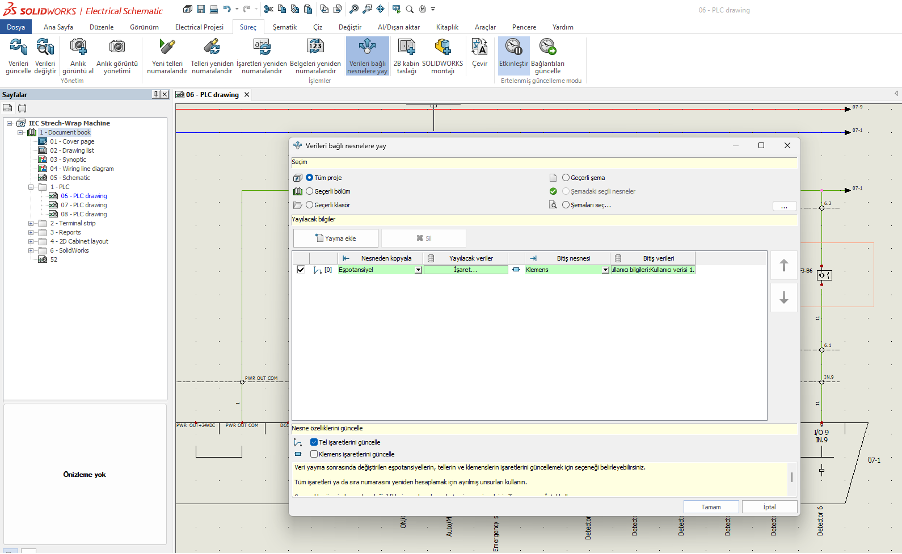The width and height of the screenshot is (902, 554).
Task: Toggle 'Tel işaretlerini güncelle' checkbox
Action: click(314, 442)
